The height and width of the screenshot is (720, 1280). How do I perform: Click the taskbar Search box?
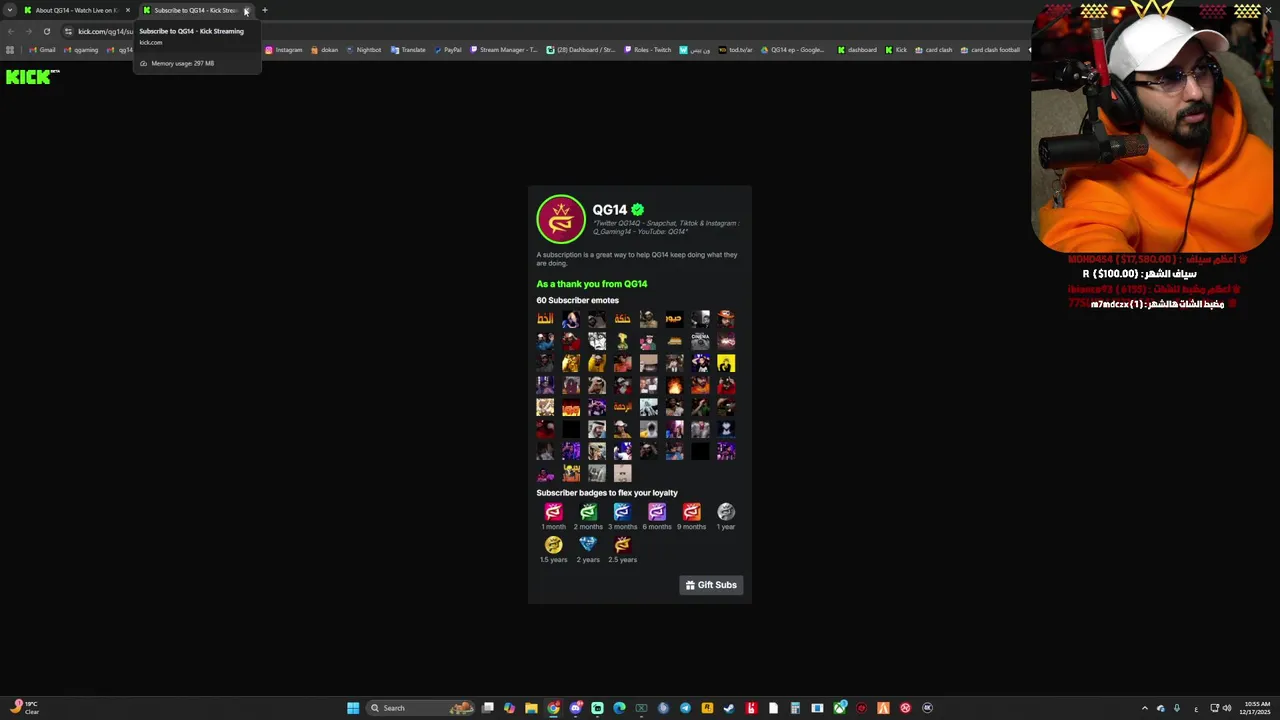420,708
